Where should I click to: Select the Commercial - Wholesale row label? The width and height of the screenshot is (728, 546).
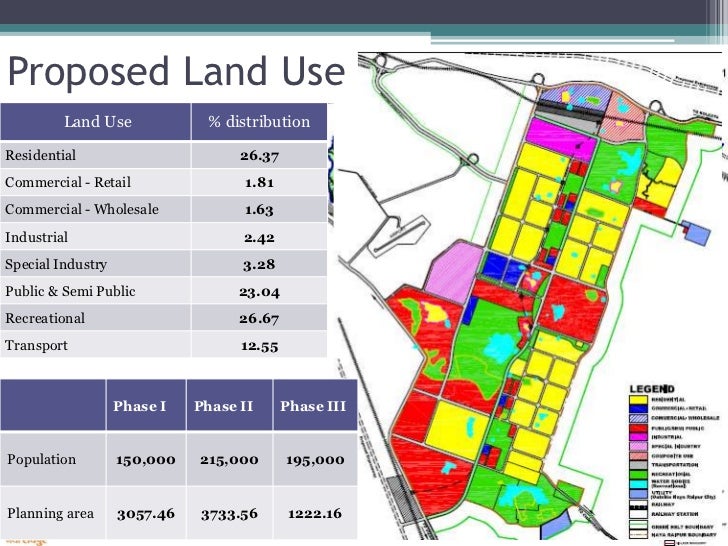point(82,209)
